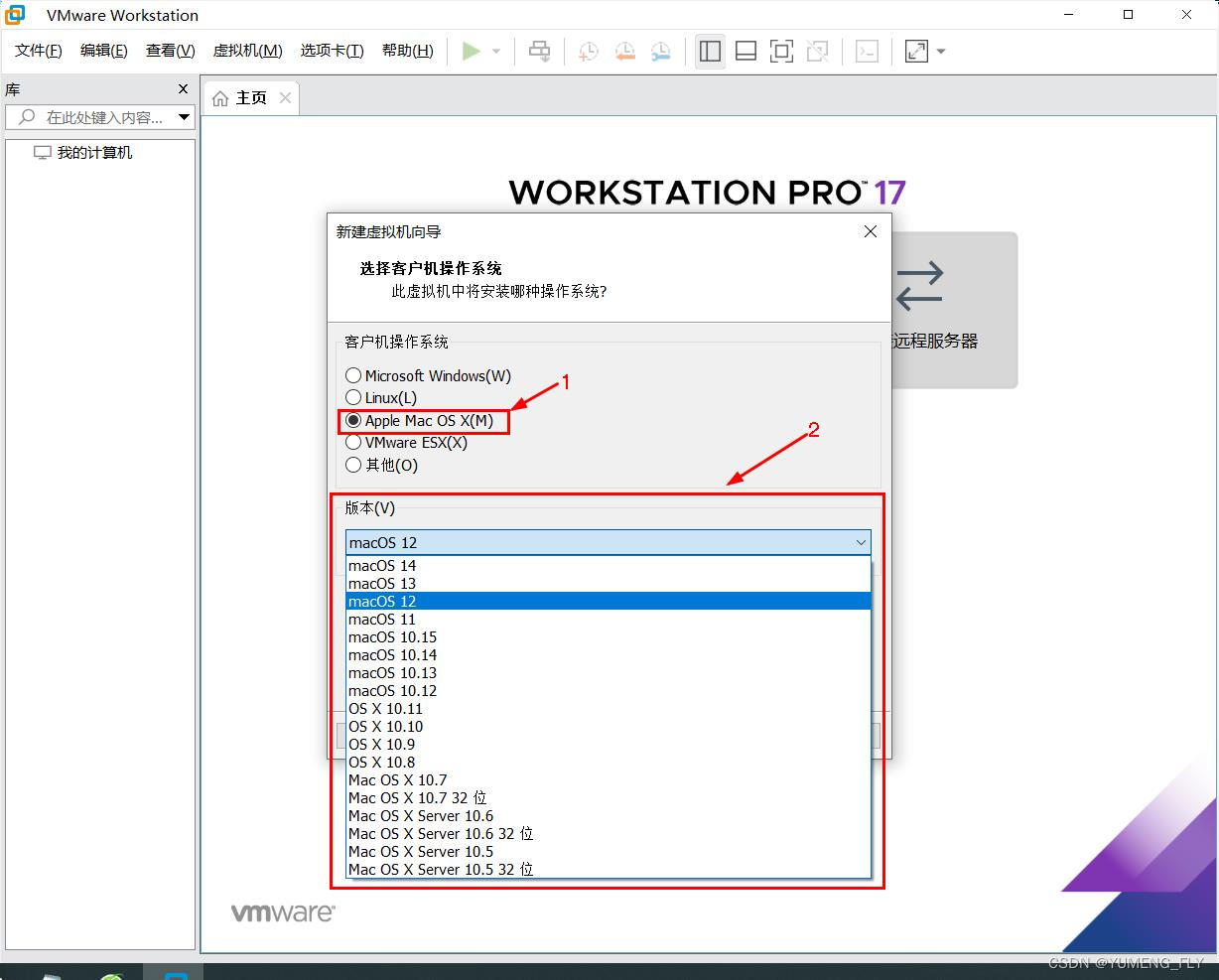Viewport: 1219px width, 980px height.
Task: Choose OS X 10.8 from the list
Action: click(x=608, y=762)
